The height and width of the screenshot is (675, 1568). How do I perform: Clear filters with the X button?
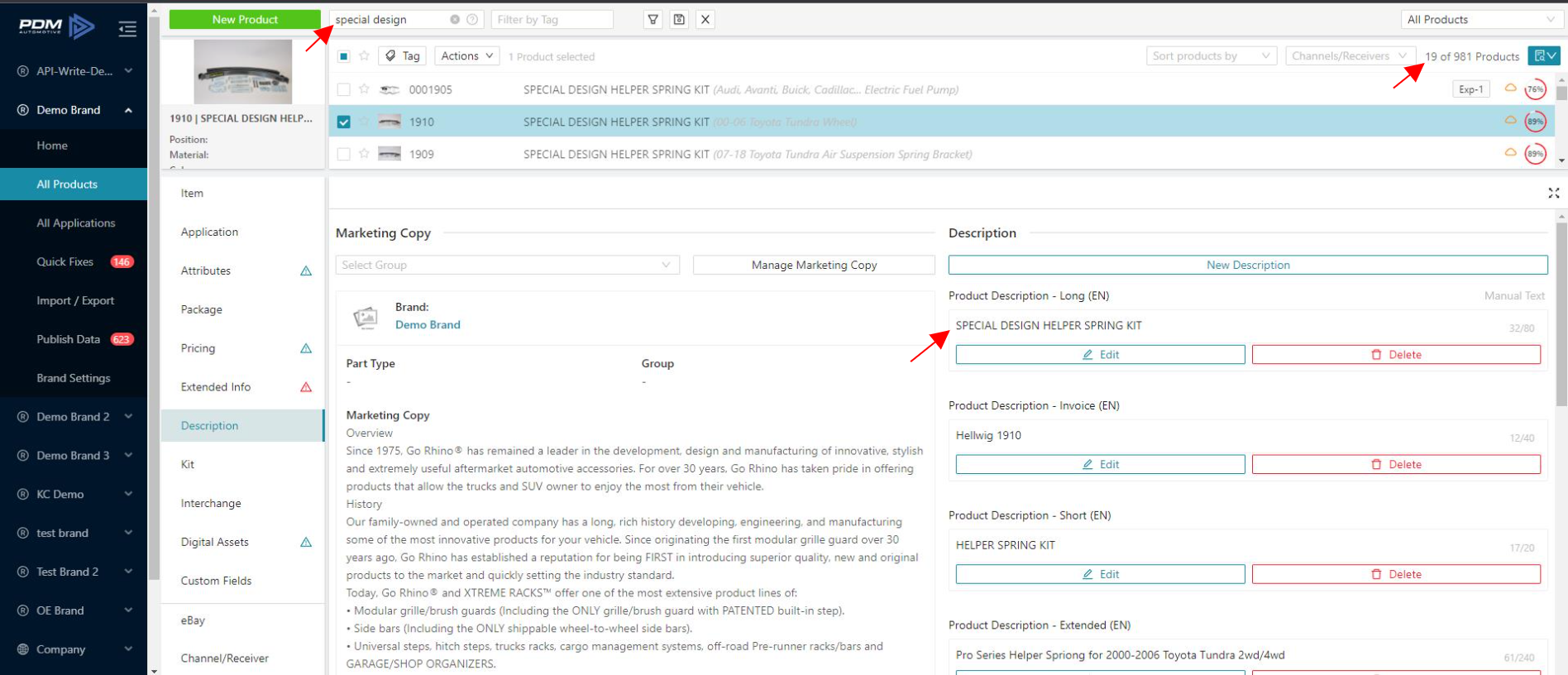click(x=705, y=19)
